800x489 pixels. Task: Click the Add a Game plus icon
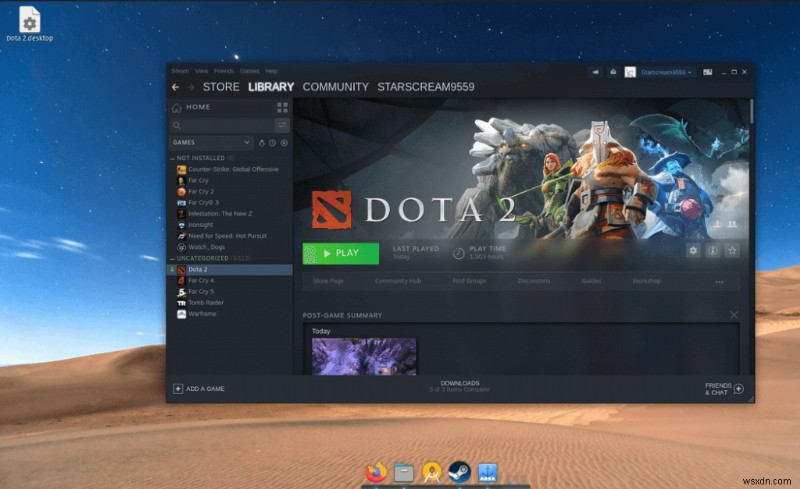point(178,389)
